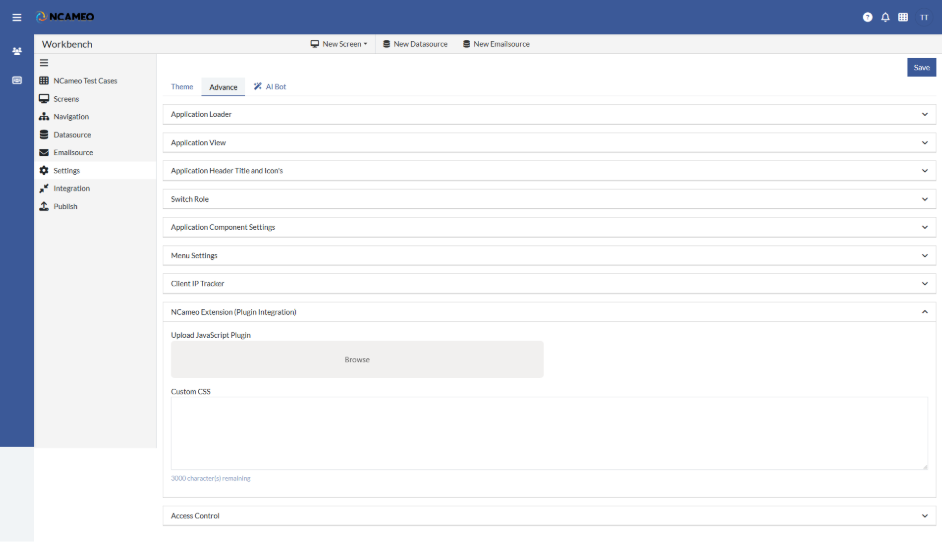Expand Application Loader chevron

point(925,114)
